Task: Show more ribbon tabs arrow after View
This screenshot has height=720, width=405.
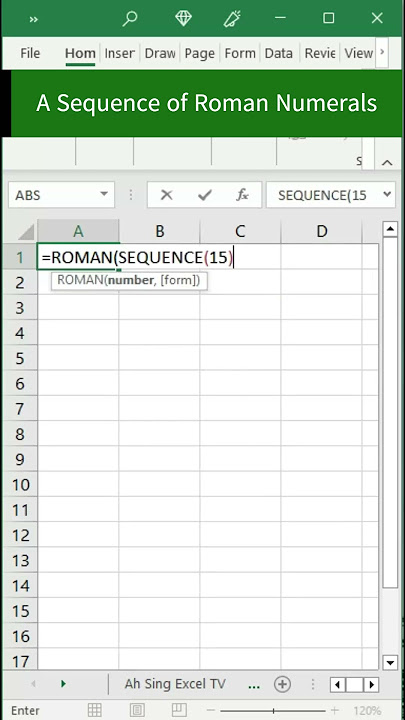Action: tap(382, 52)
